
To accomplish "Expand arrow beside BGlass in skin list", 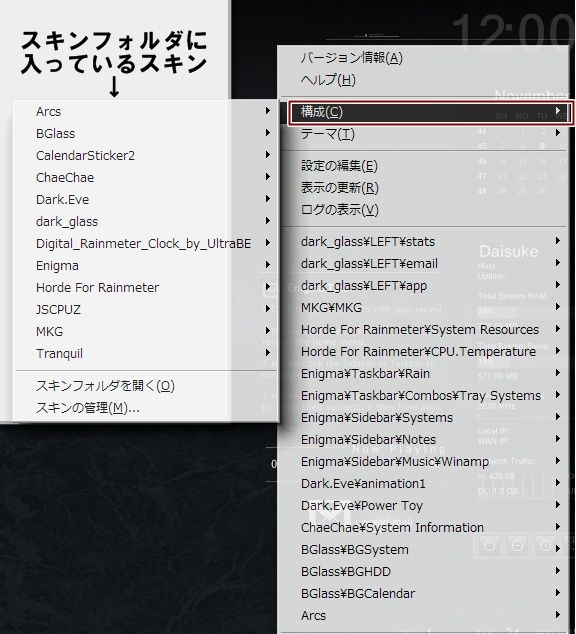I will coord(268,132).
